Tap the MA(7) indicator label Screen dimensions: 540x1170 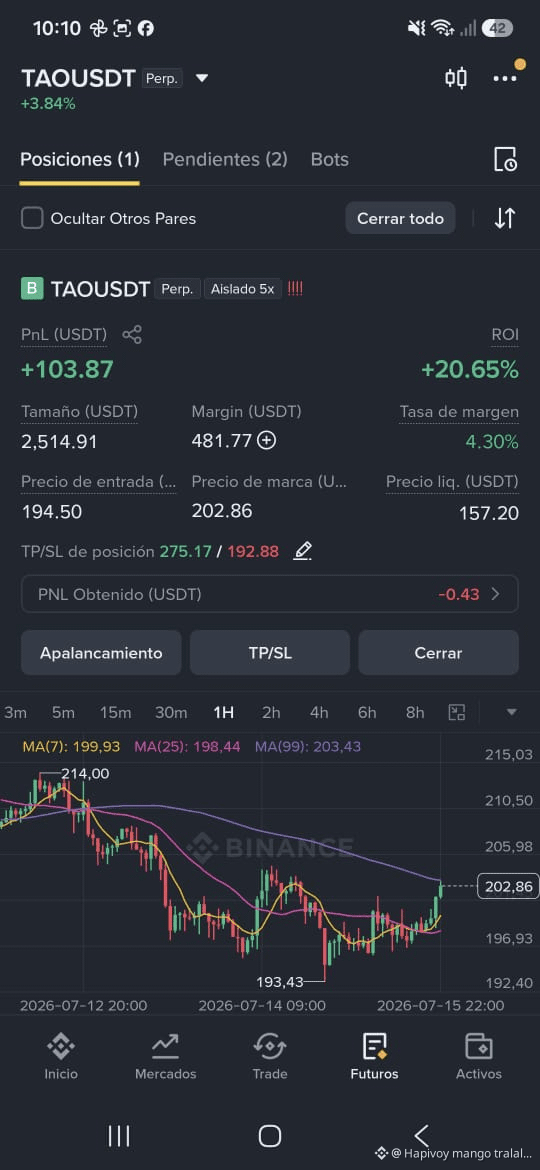click(x=72, y=746)
